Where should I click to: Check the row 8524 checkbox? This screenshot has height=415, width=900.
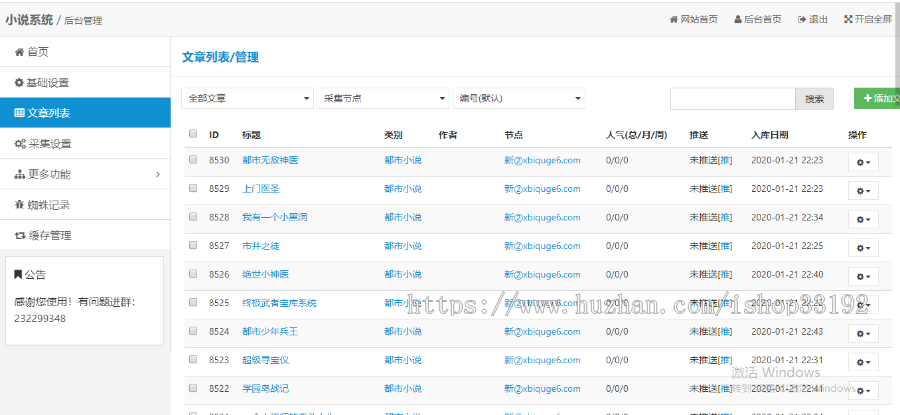(193, 331)
